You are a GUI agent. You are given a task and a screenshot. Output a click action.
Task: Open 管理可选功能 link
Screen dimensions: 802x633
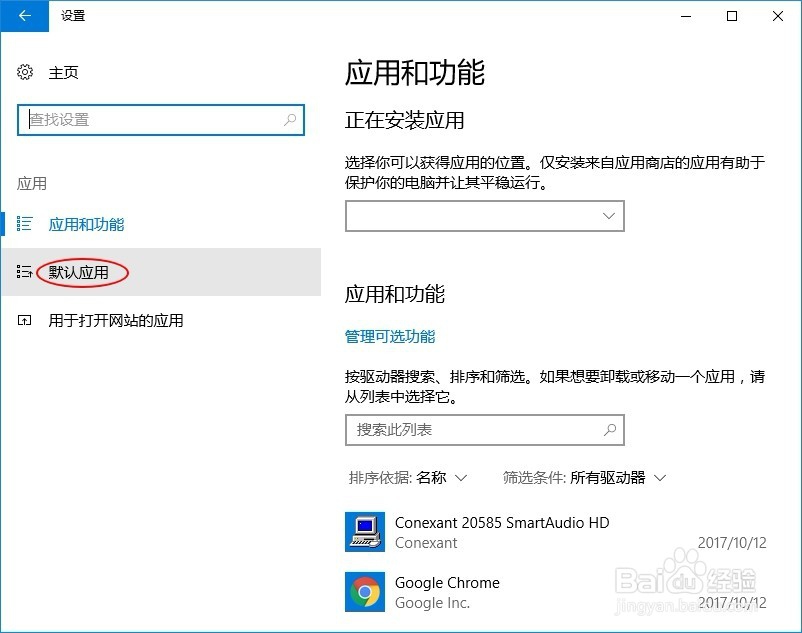(389, 337)
